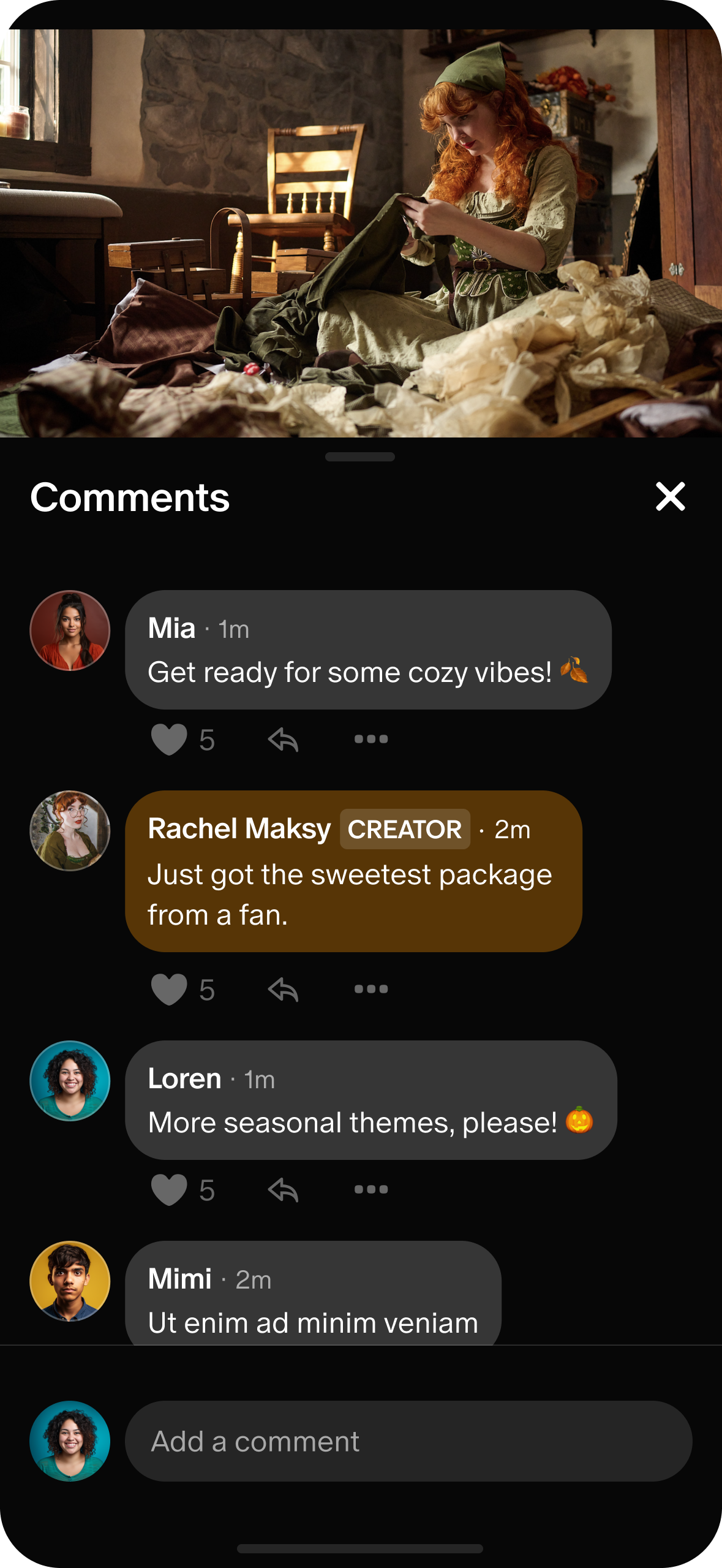Tap Loren's avatar beside her comment
The height and width of the screenshot is (1568, 722).
[70, 1080]
